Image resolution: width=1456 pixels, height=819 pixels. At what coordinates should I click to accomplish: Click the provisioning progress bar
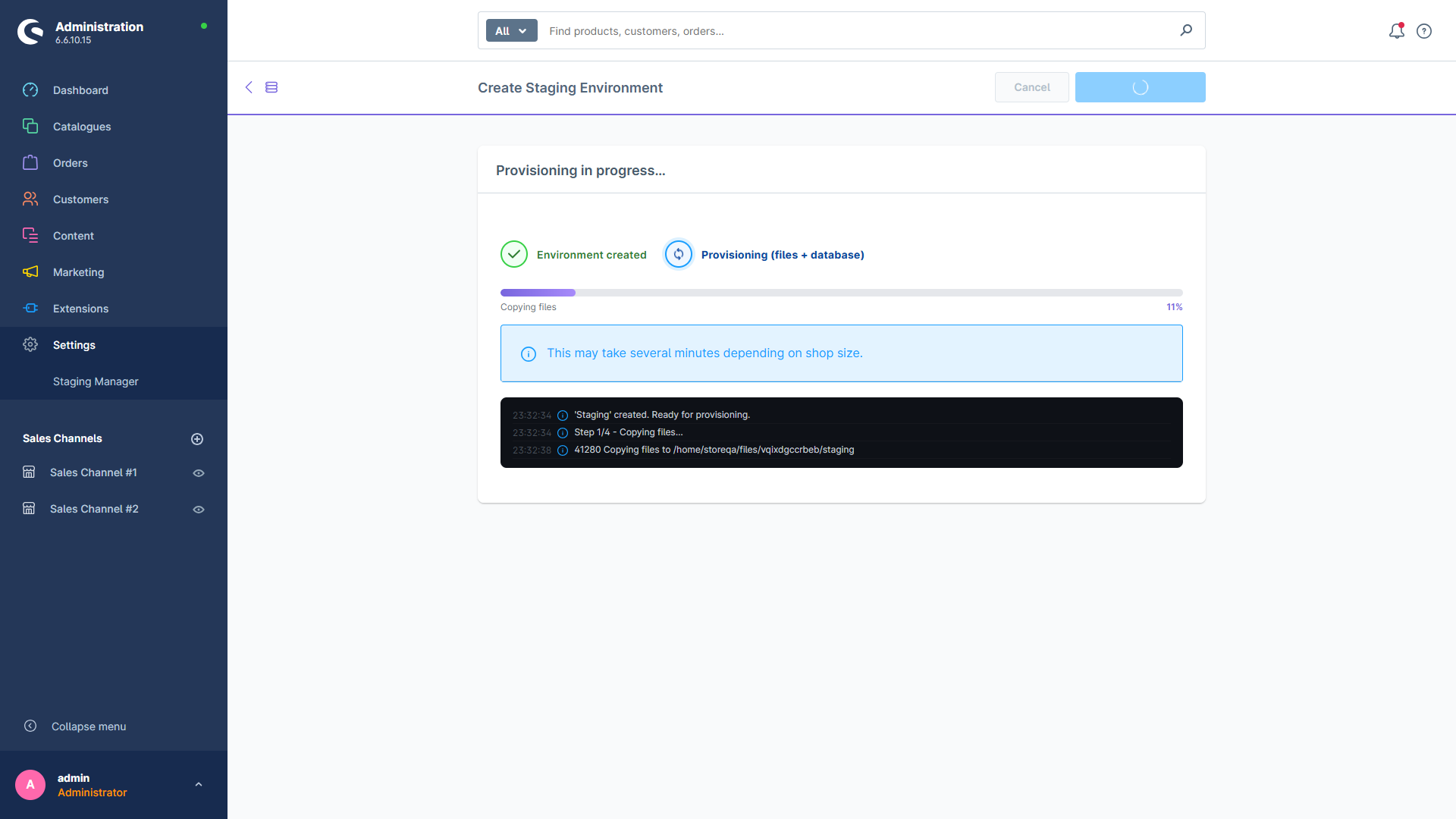click(x=842, y=293)
